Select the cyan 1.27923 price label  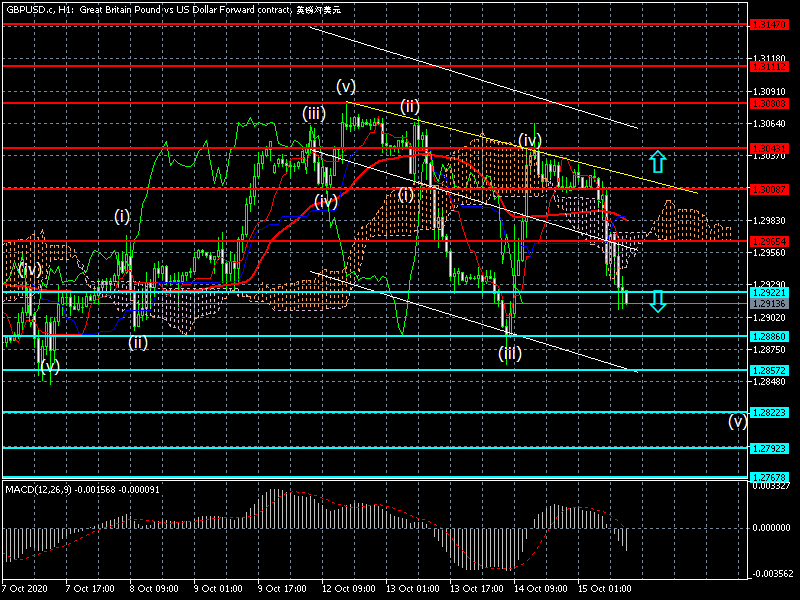pos(769,448)
